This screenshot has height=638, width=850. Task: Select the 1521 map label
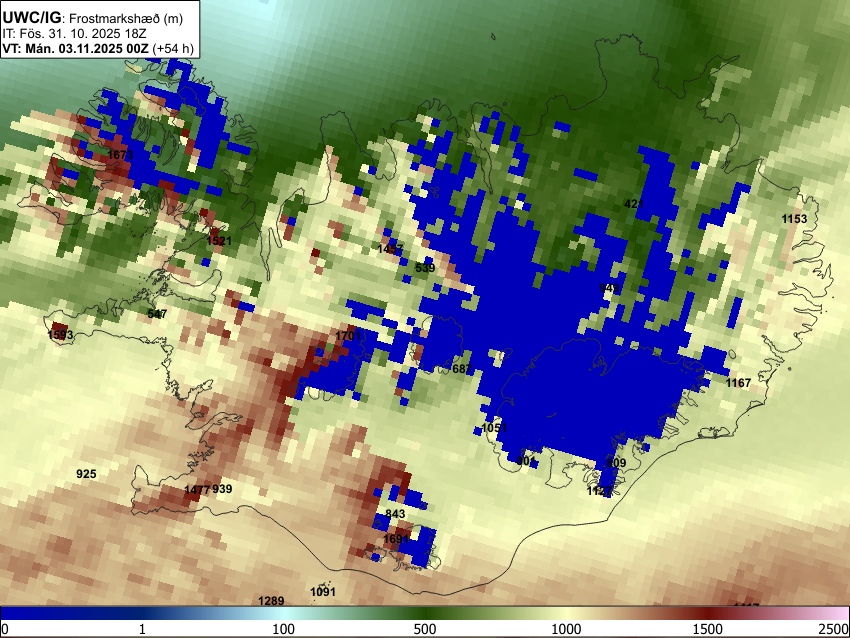(x=219, y=241)
